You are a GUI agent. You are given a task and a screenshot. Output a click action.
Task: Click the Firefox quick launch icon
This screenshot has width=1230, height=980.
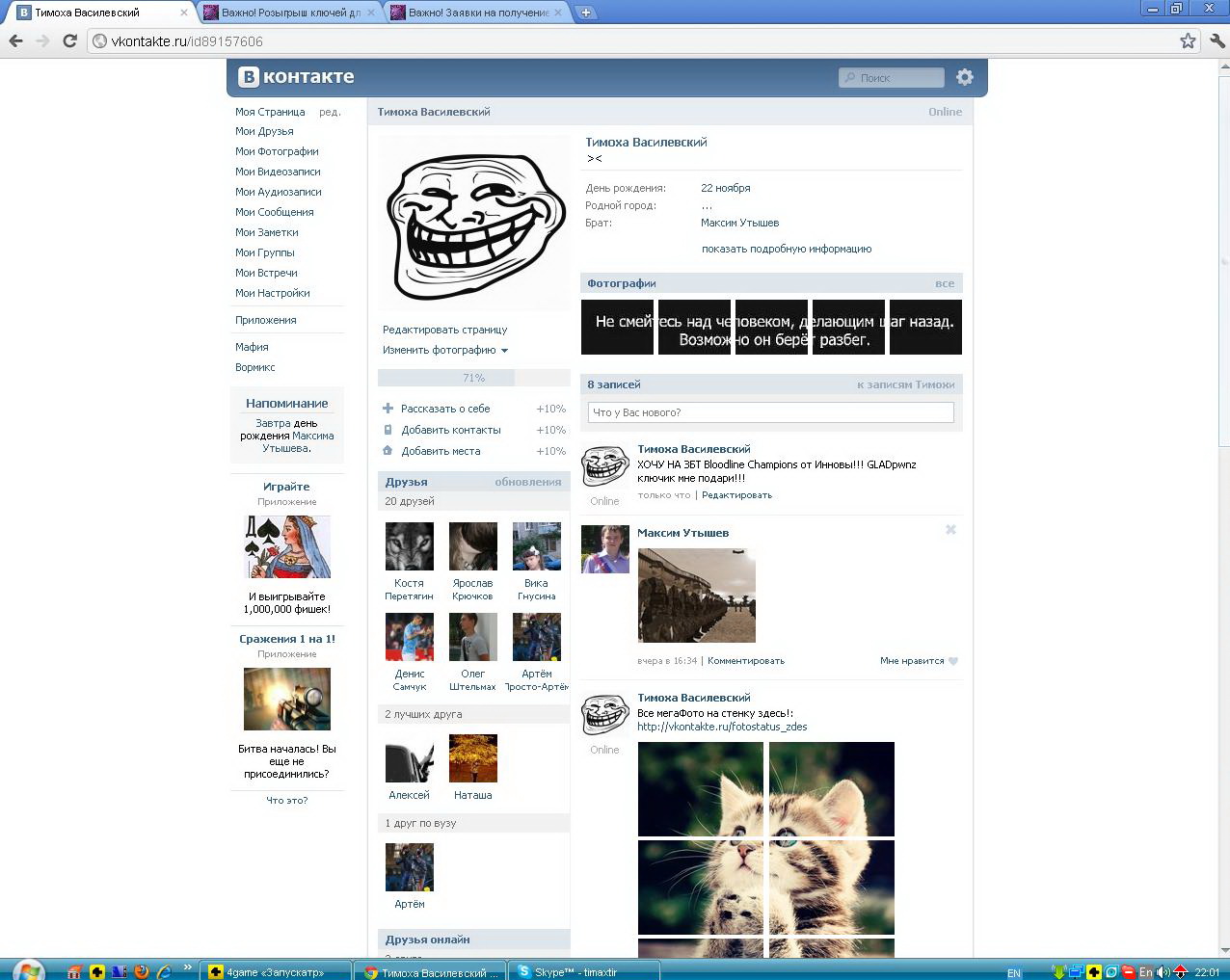(x=142, y=971)
